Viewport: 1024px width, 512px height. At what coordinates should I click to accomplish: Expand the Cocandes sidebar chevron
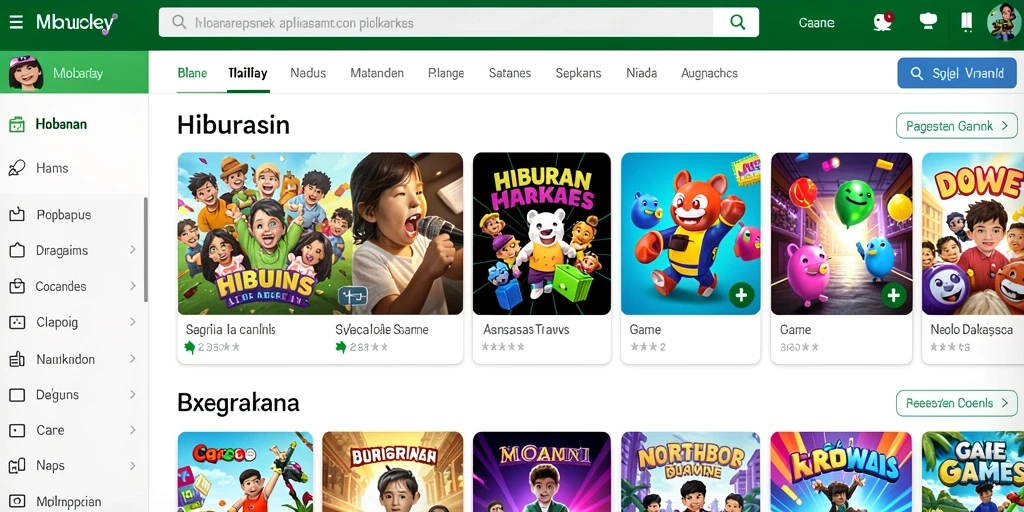tap(133, 286)
